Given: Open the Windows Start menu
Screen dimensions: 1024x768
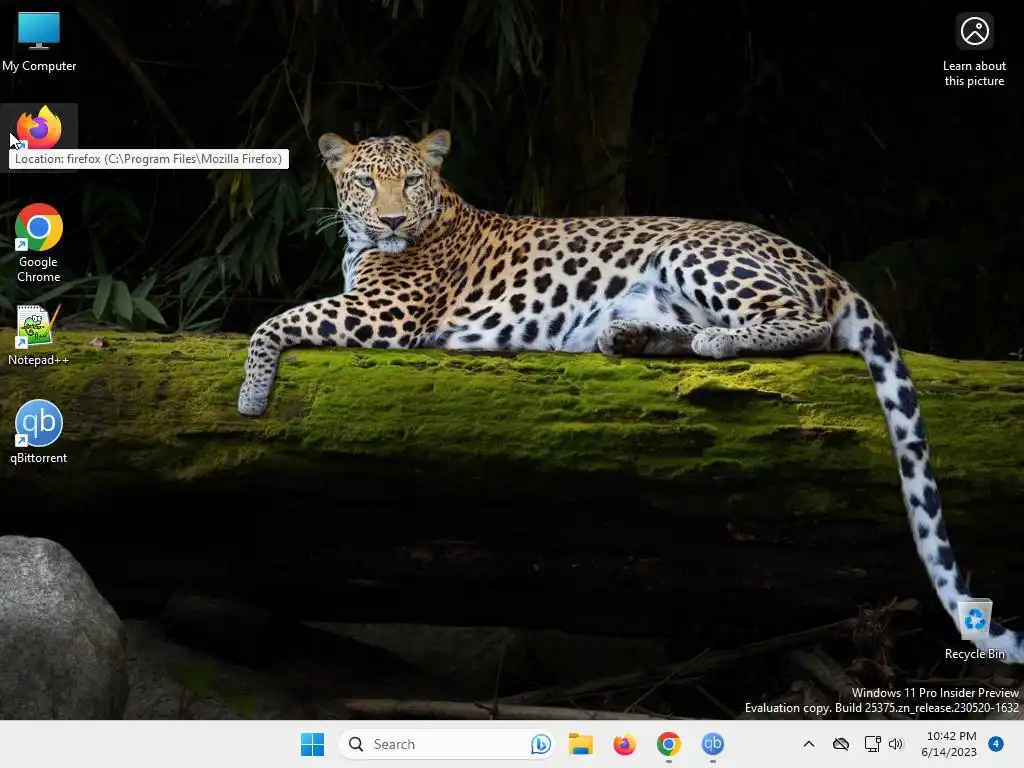Looking at the screenshot, I should pyautogui.click(x=312, y=744).
